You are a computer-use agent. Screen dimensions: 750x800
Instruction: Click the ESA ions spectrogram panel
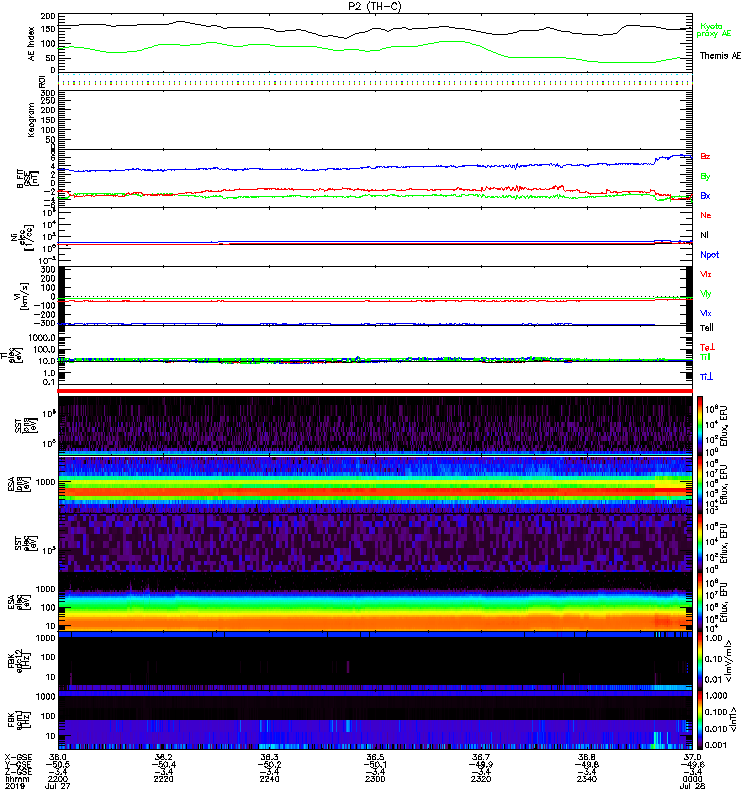[375, 484]
